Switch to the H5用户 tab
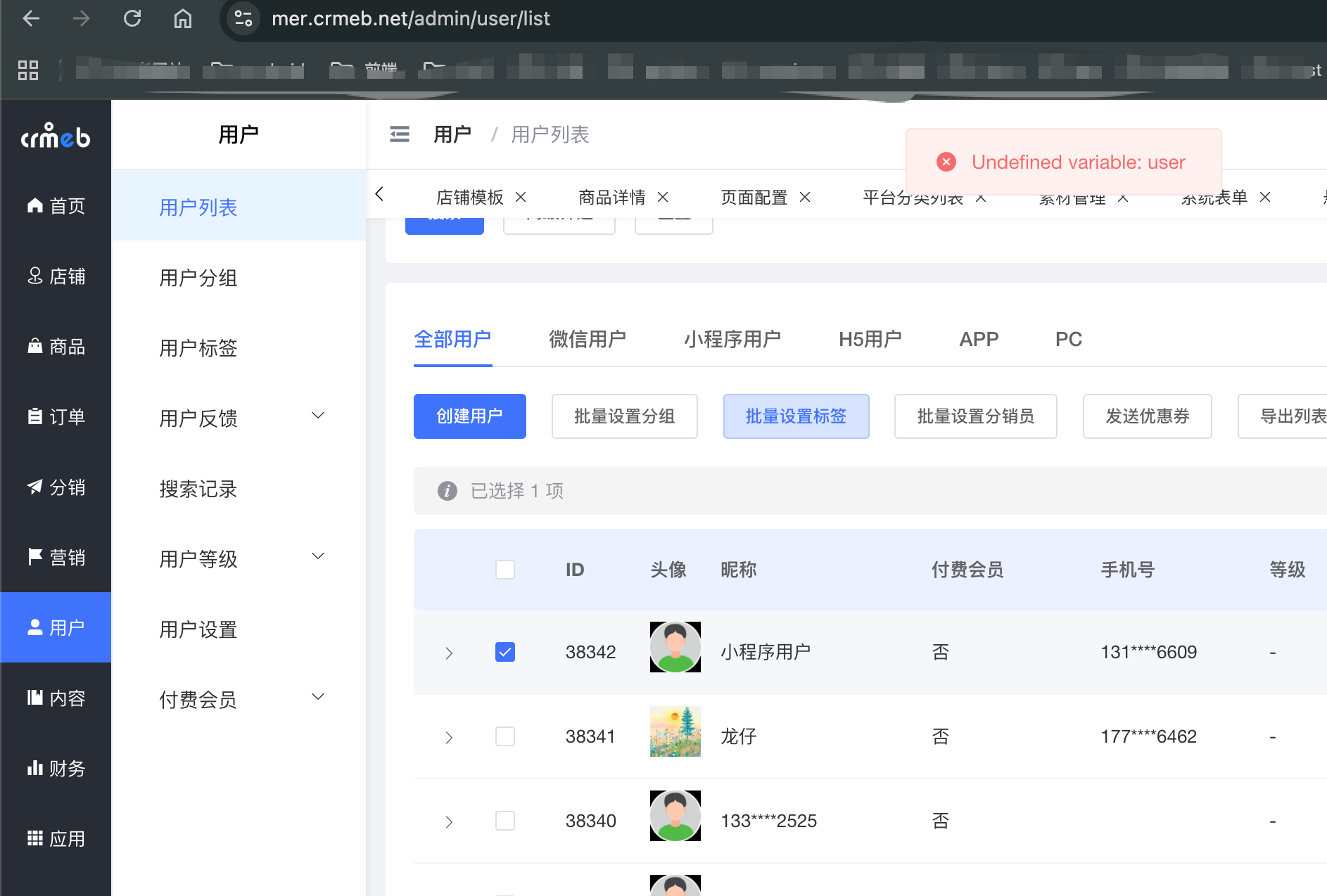This screenshot has width=1327, height=896. click(870, 340)
